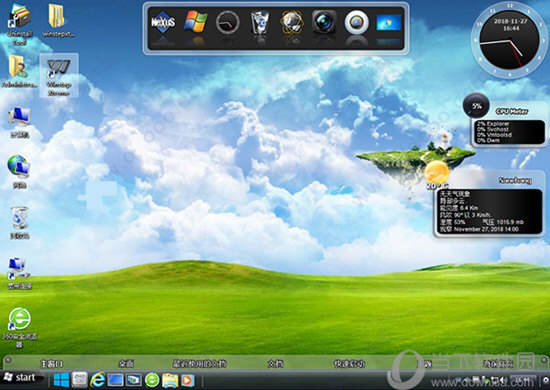
Task: Click the camera lens icon in the dock
Action: 324,22
